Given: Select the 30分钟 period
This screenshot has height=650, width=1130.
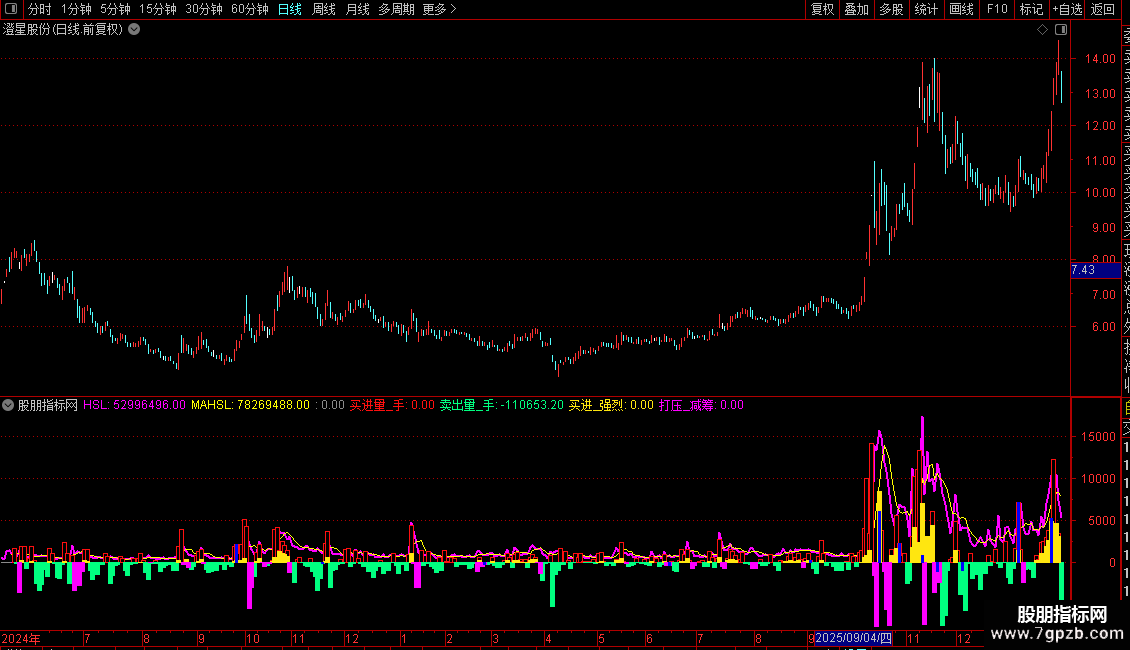Looking at the screenshot, I should (204, 9).
